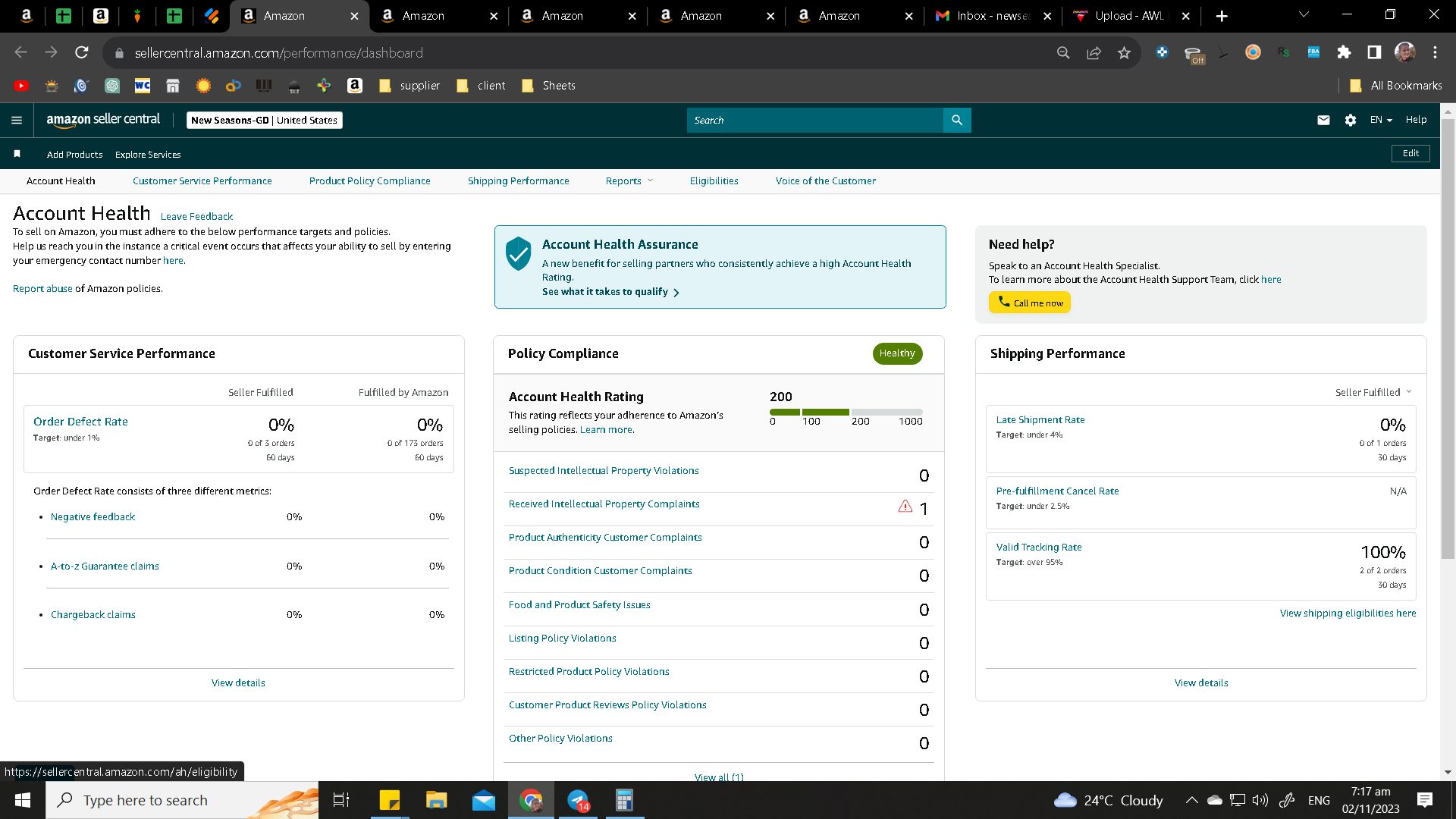Open the supplier bookmarks folder
Screen dimensions: 1456x819
(x=409, y=86)
